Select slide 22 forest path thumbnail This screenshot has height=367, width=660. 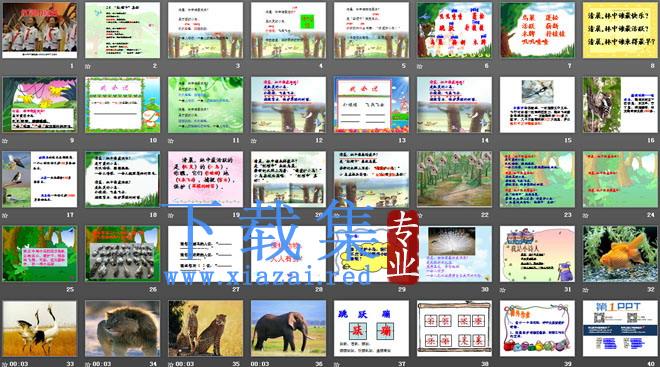[454, 179]
